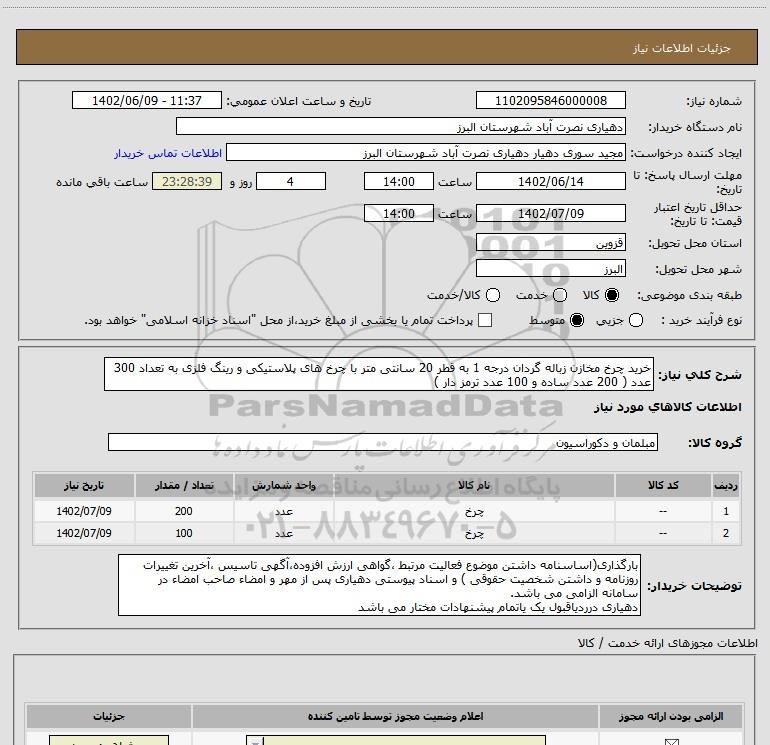The image size is (770, 745).
Task: Select the خدمت radio button
Action: pyautogui.click(x=560, y=295)
